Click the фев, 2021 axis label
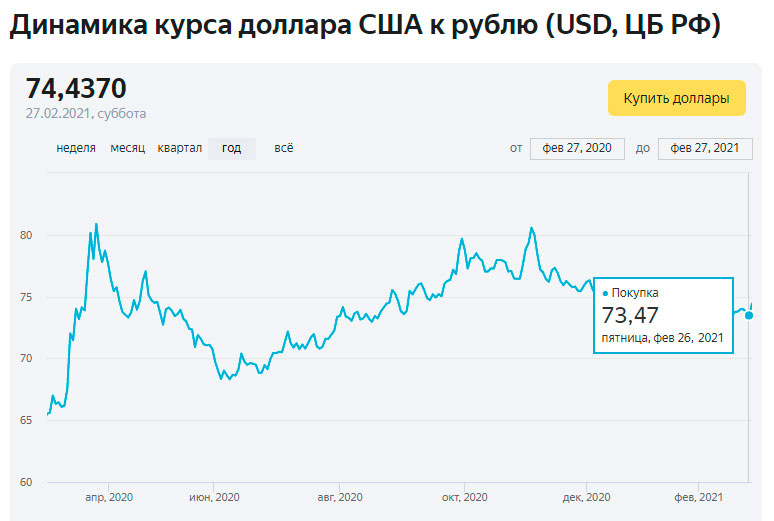Viewport: 774px width, 521px height. click(x=698, y=497)
